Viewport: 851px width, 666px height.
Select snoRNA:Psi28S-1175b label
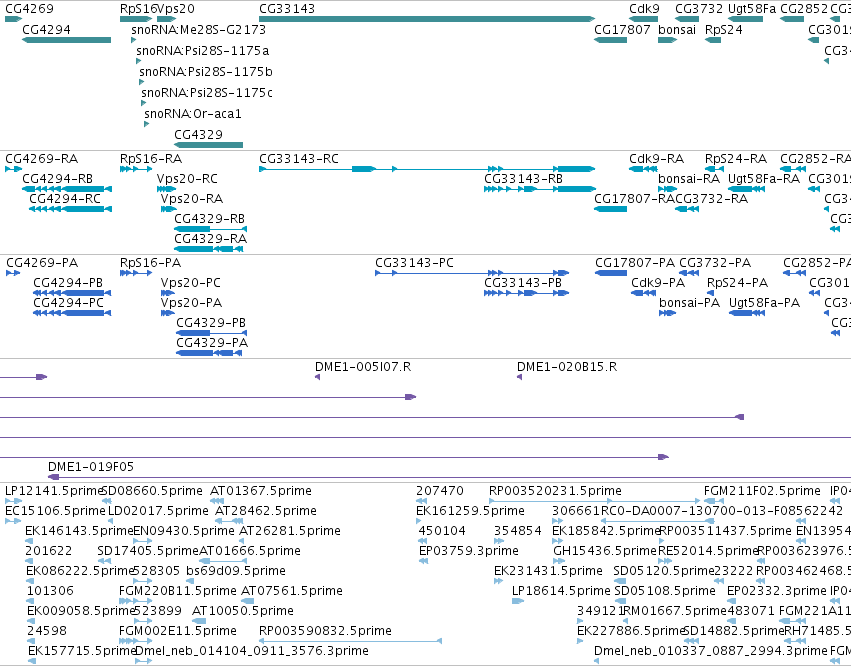pos(206,72)
